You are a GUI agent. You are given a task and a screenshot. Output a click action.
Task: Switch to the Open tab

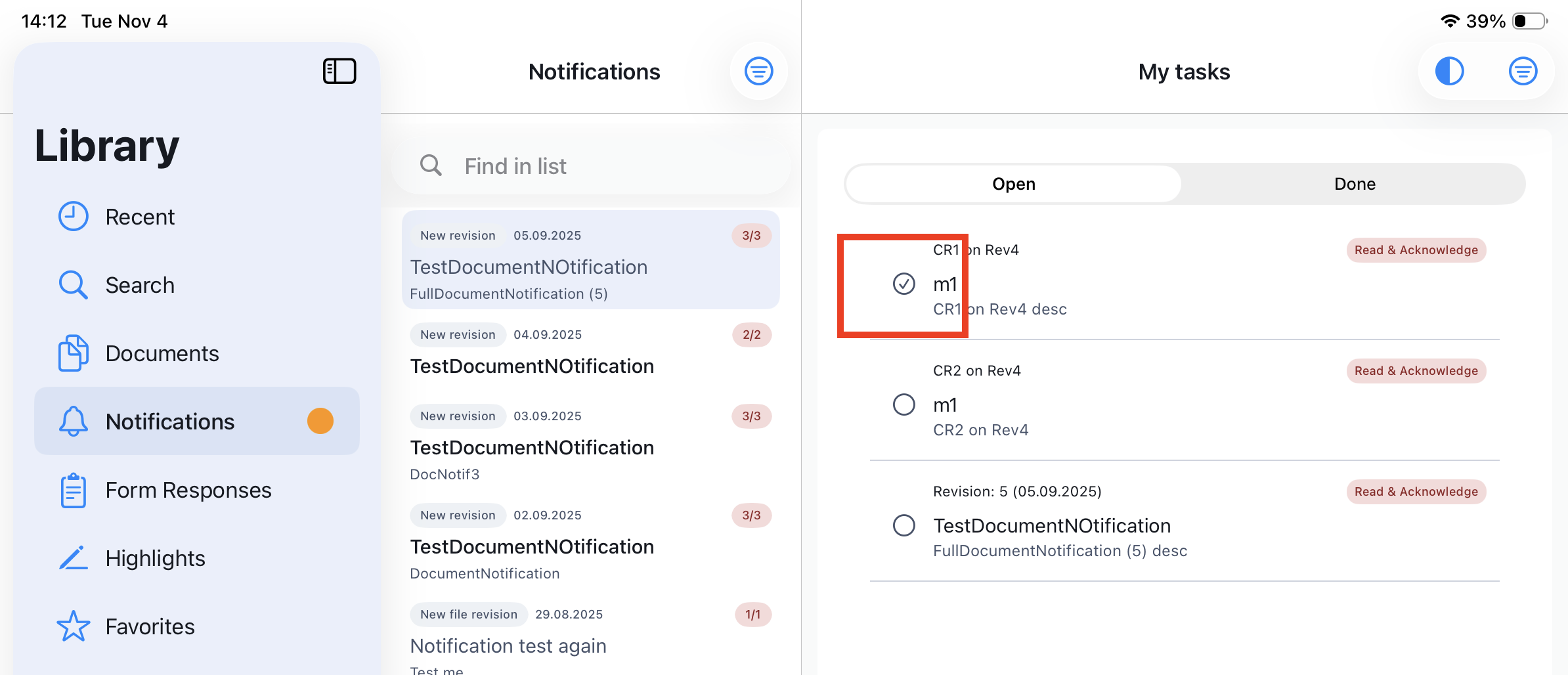tap(1013, 184)
